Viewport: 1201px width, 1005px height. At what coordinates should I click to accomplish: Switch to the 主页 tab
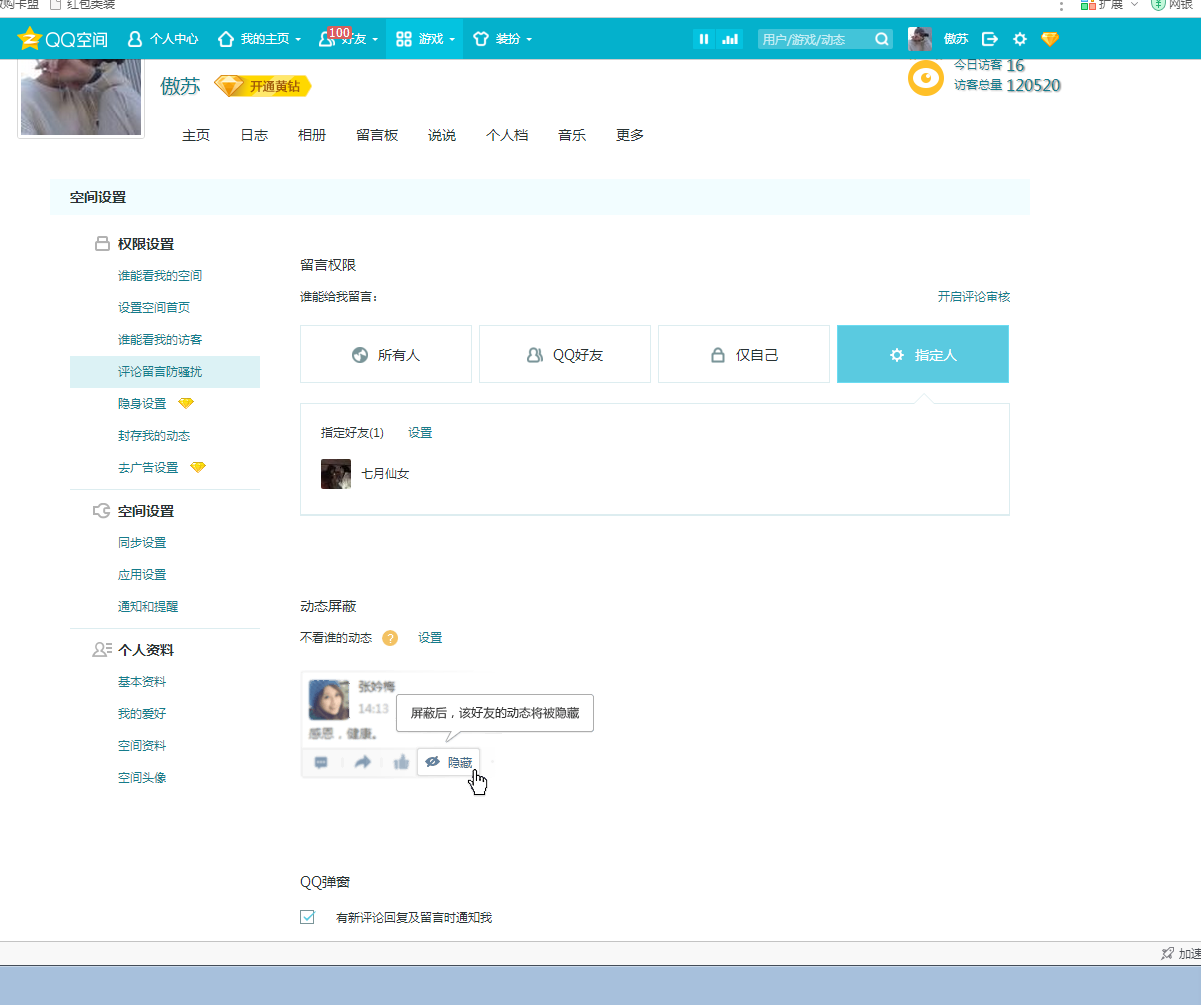[196, 135]
